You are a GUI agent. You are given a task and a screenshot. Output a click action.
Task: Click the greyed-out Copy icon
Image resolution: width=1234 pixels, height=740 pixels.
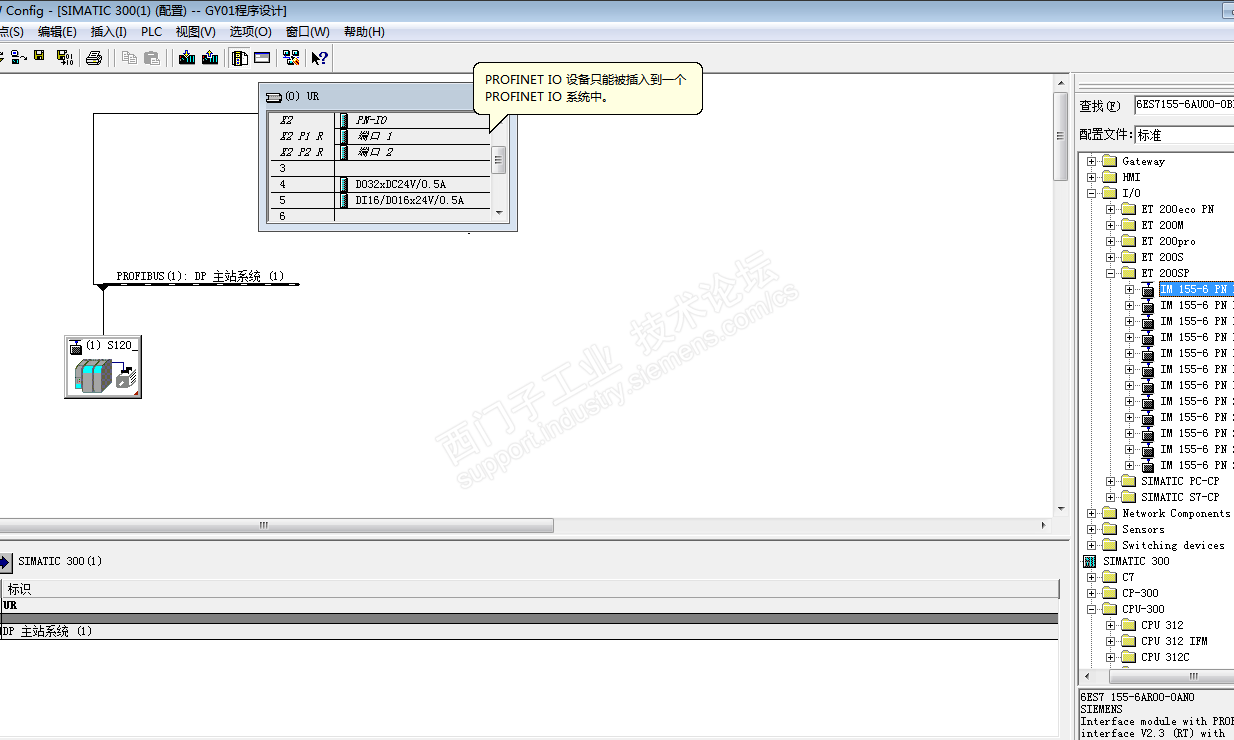coord(129,57)
